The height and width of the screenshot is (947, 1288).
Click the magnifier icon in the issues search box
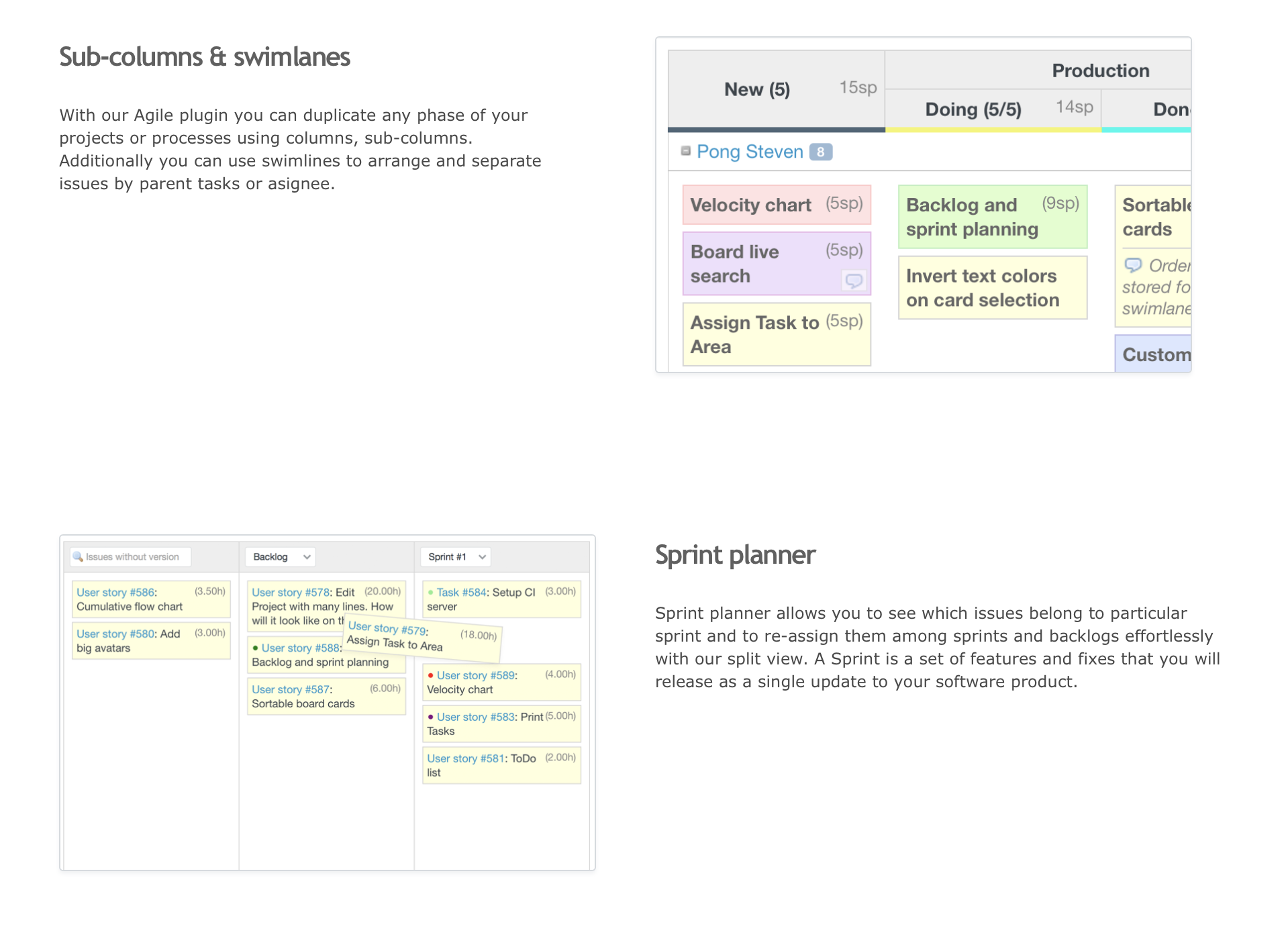click(x=78, y=556)
